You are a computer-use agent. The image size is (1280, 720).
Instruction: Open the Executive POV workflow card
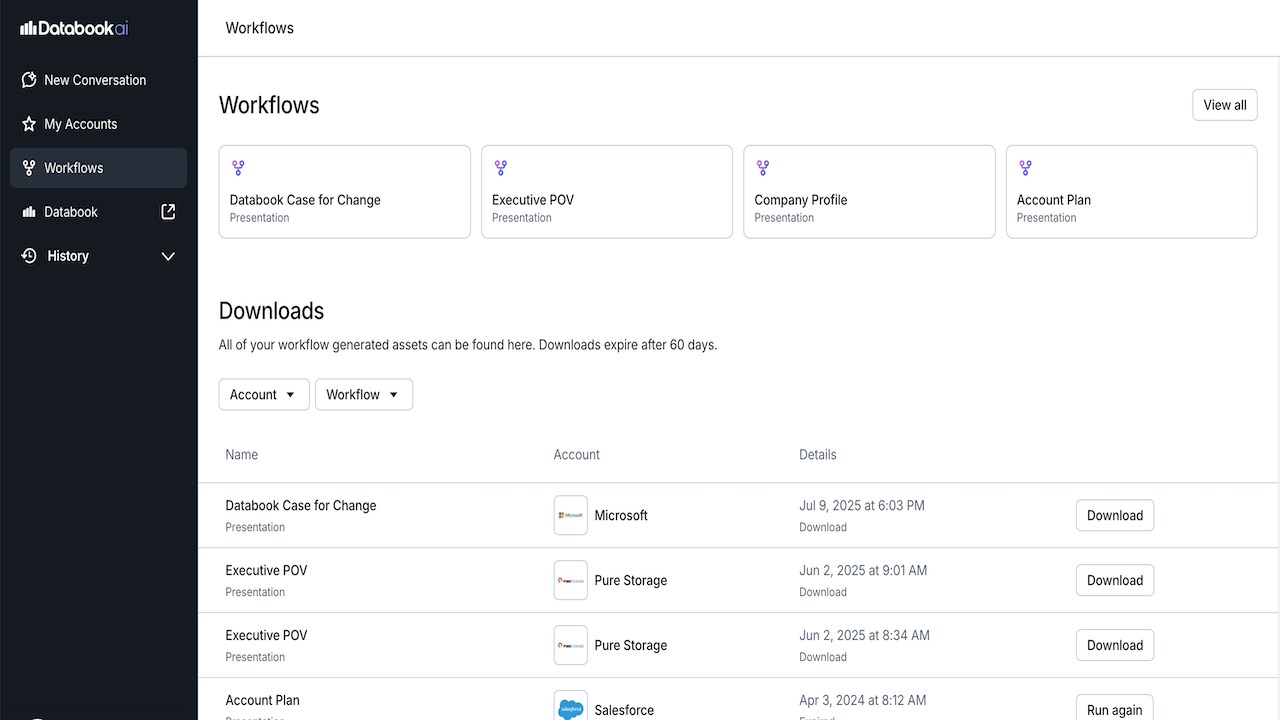(607, 192)
